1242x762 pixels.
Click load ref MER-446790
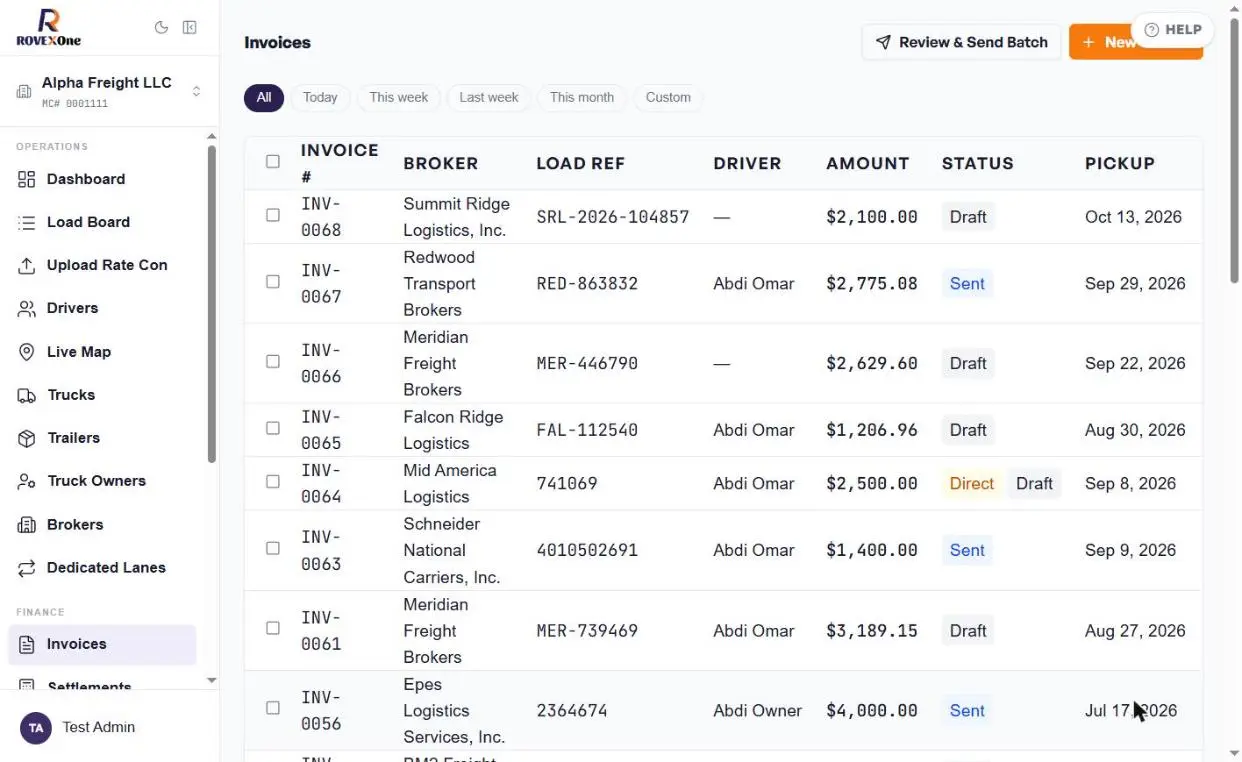(586, 364)
